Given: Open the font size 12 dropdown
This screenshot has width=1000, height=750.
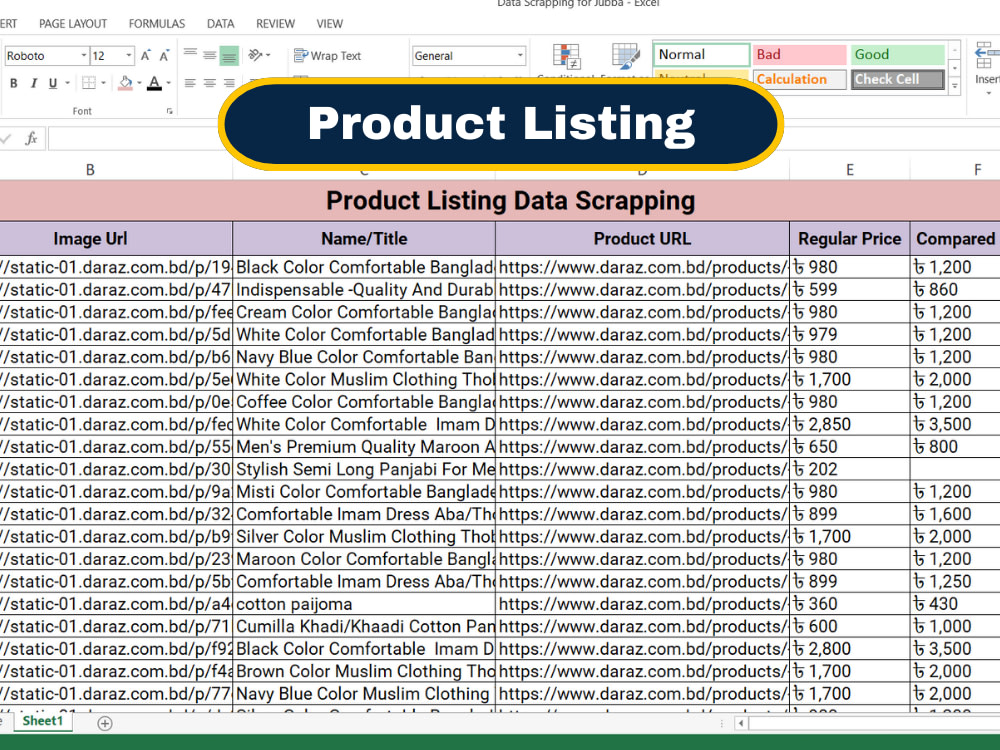Looking at the screenshot, I should 129,55.
